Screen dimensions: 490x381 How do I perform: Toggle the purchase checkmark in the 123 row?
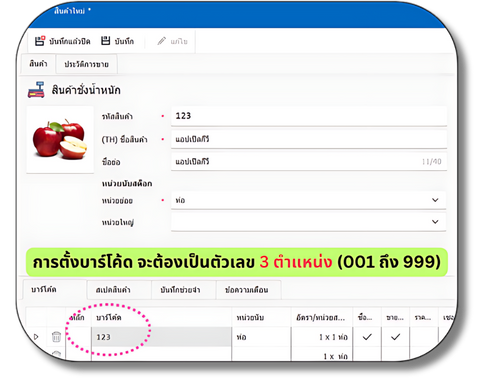point(367,337)
